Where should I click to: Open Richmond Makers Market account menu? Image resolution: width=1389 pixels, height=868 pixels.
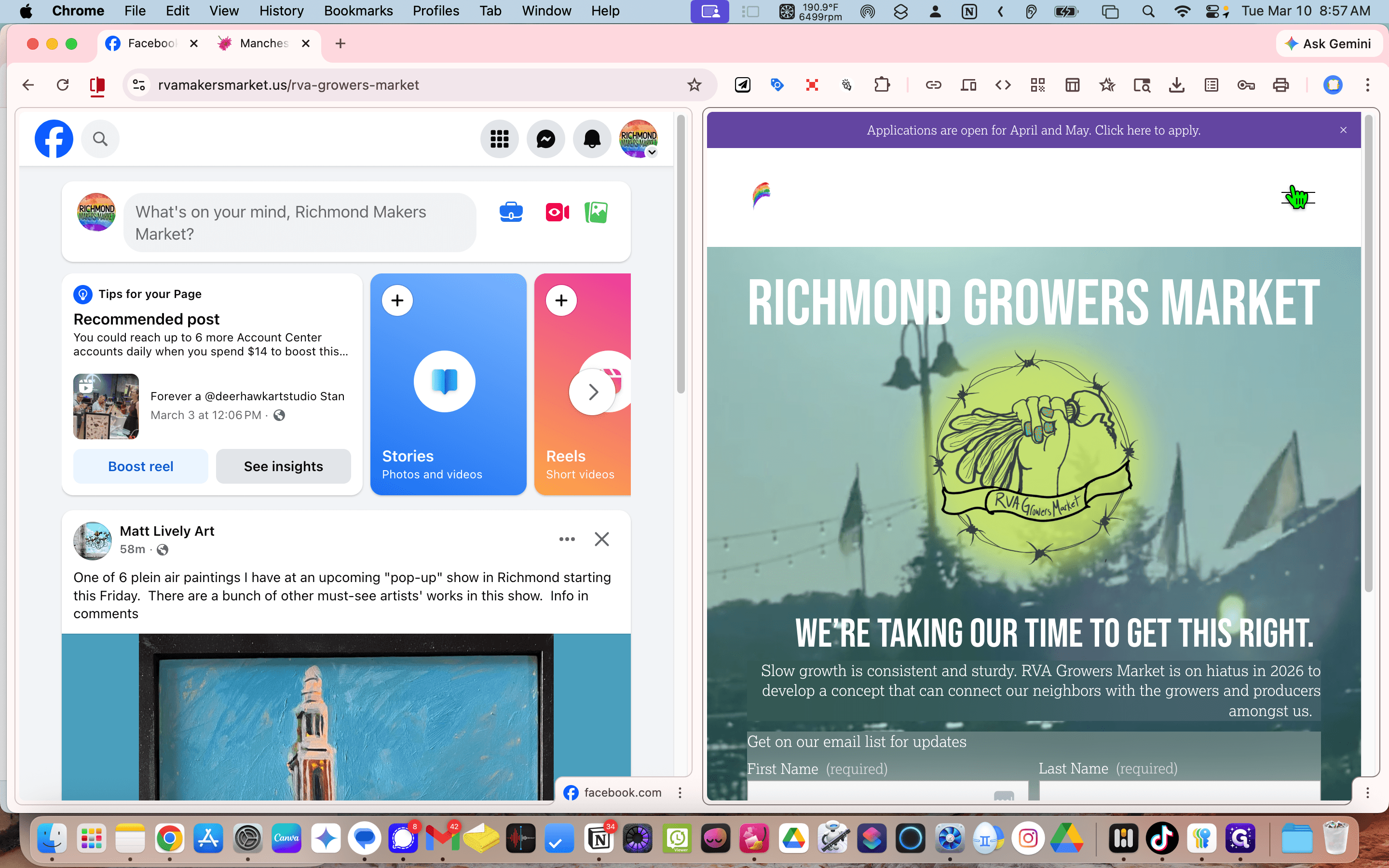[638, 138]
